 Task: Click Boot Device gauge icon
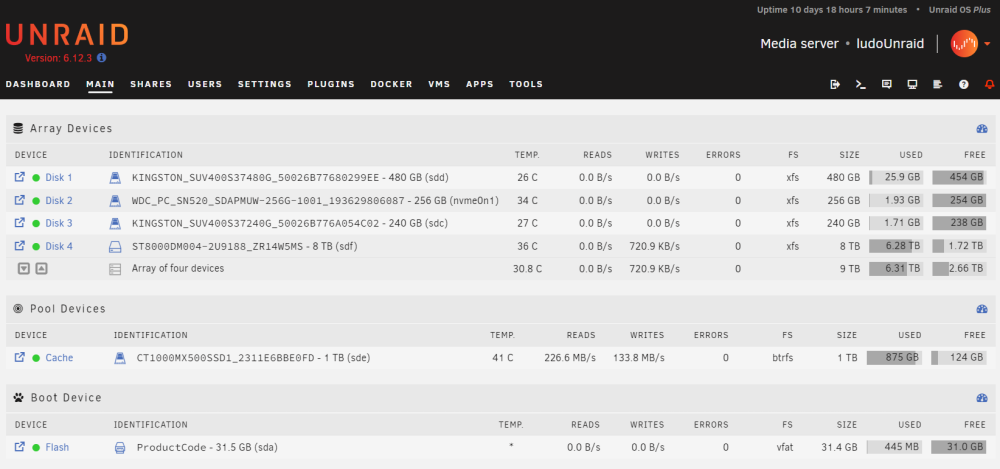982,398
